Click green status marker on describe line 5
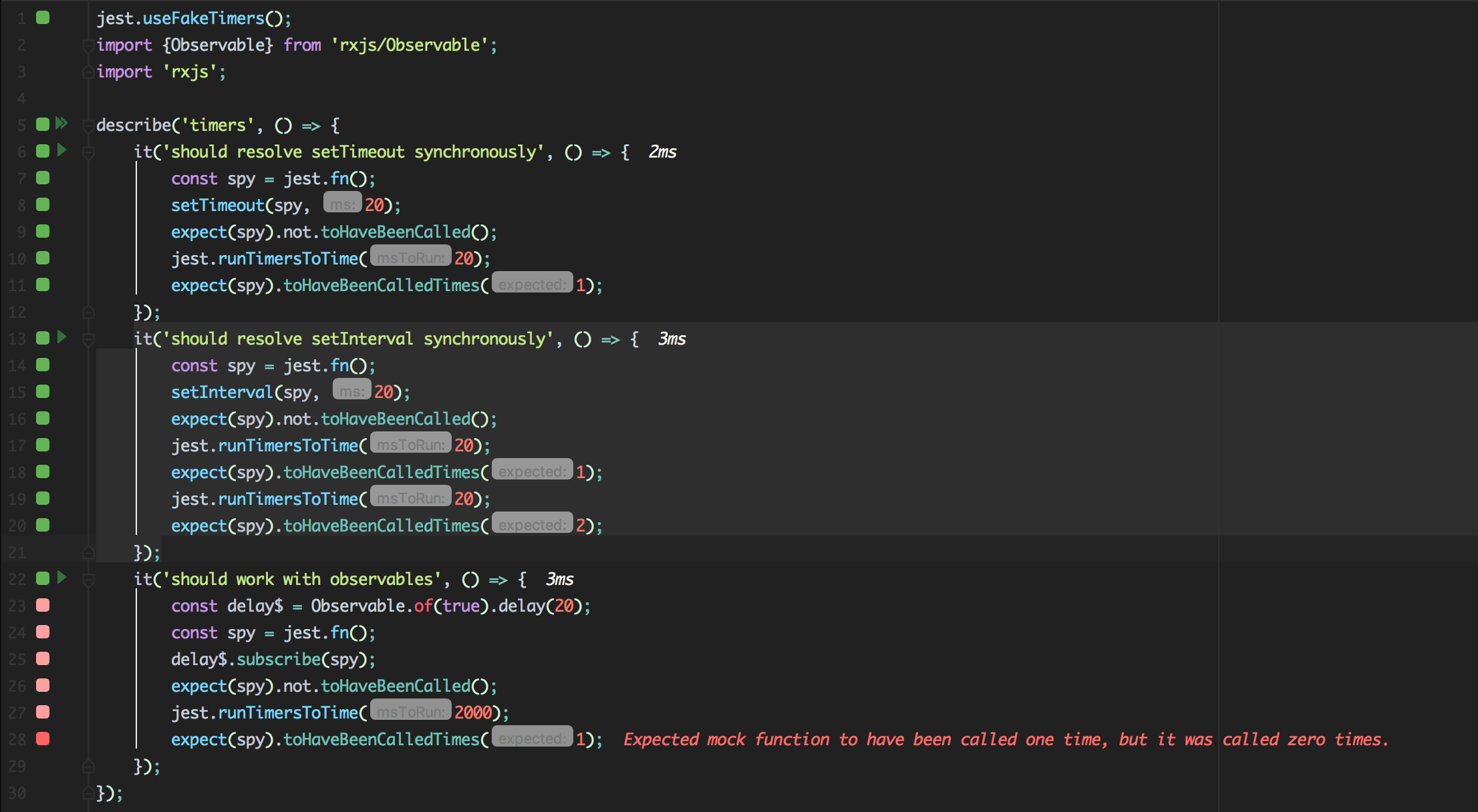This screenshot has height=812, width=1478. (x=43, y=124)
